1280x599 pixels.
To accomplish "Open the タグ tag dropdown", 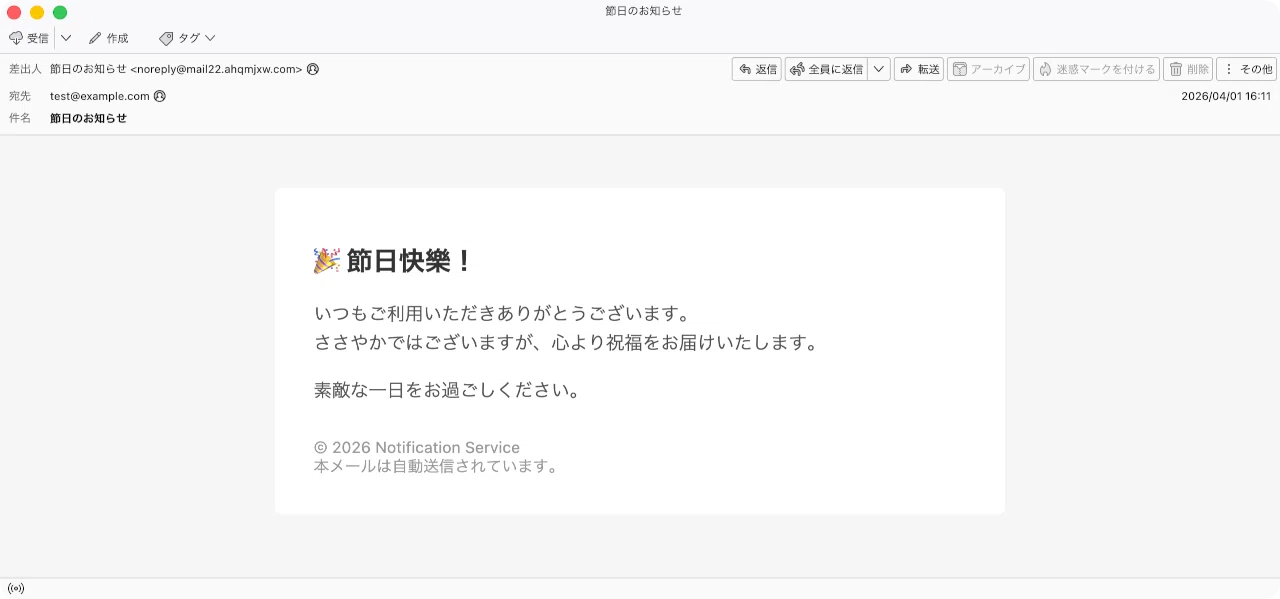I will (x=187, y=38).
